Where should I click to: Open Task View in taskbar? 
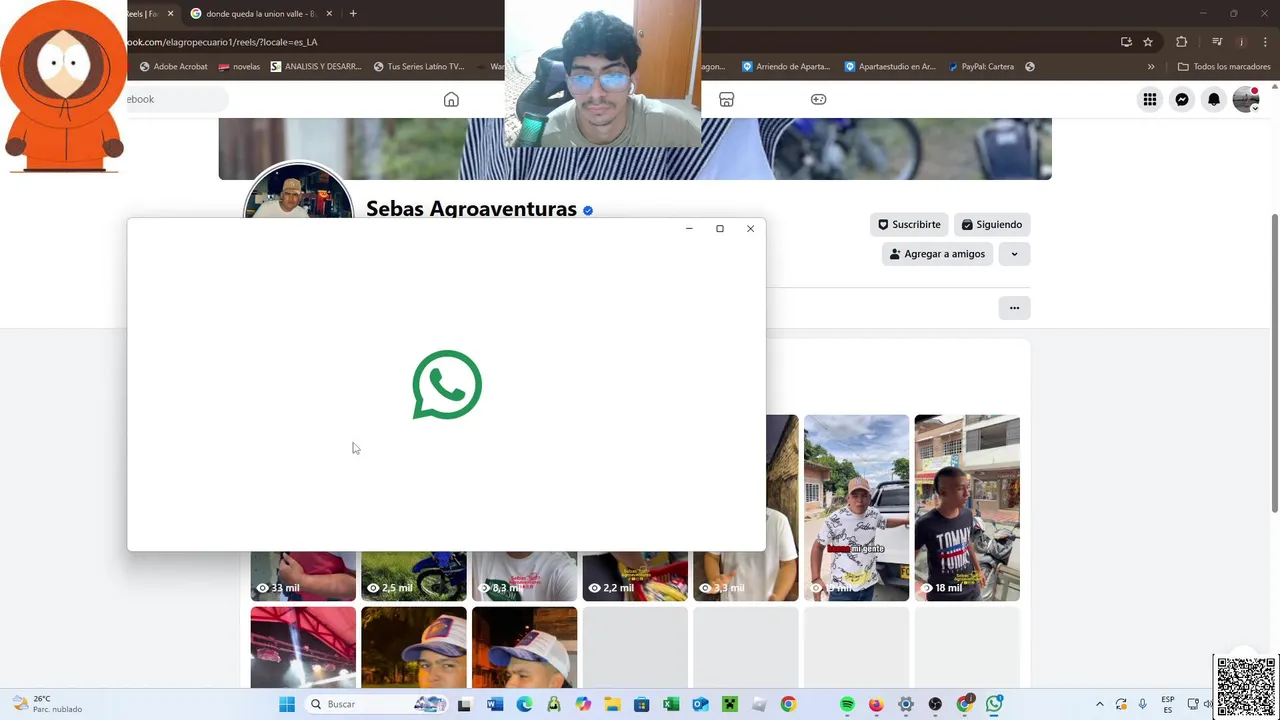point(464,704)
